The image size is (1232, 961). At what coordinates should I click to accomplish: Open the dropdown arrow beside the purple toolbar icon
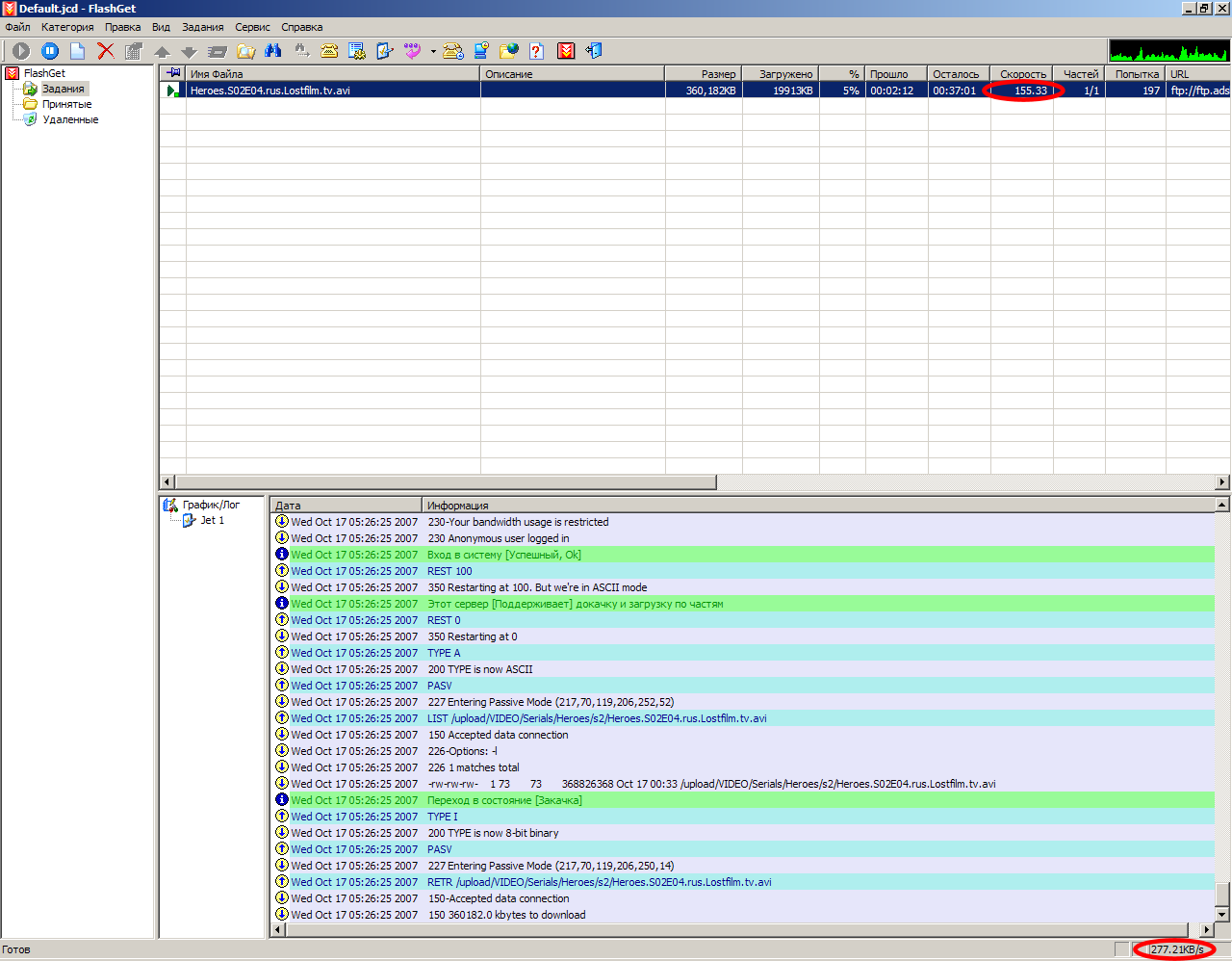433,52
